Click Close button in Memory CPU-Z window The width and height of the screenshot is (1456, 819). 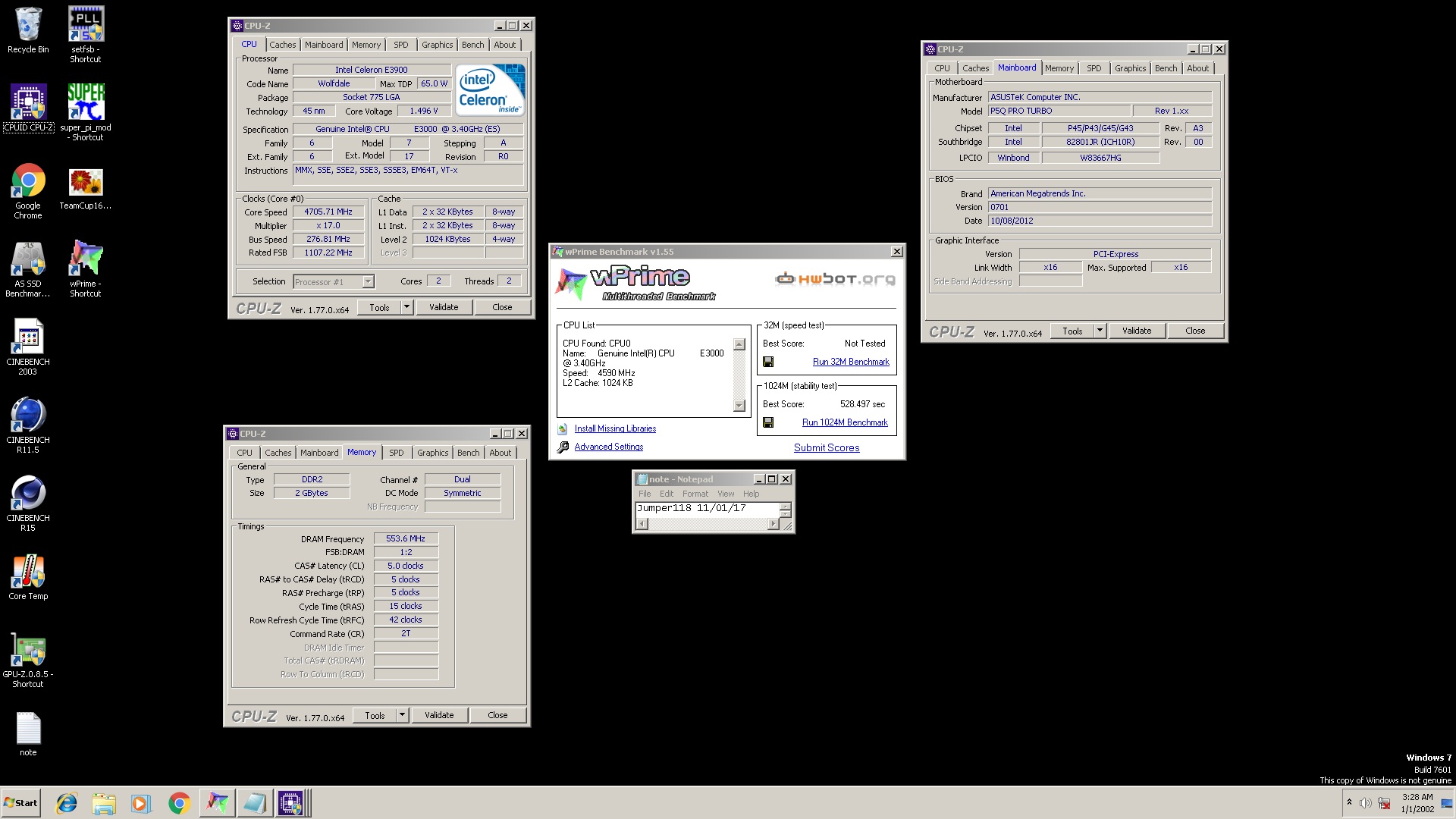tap(497, 715)
